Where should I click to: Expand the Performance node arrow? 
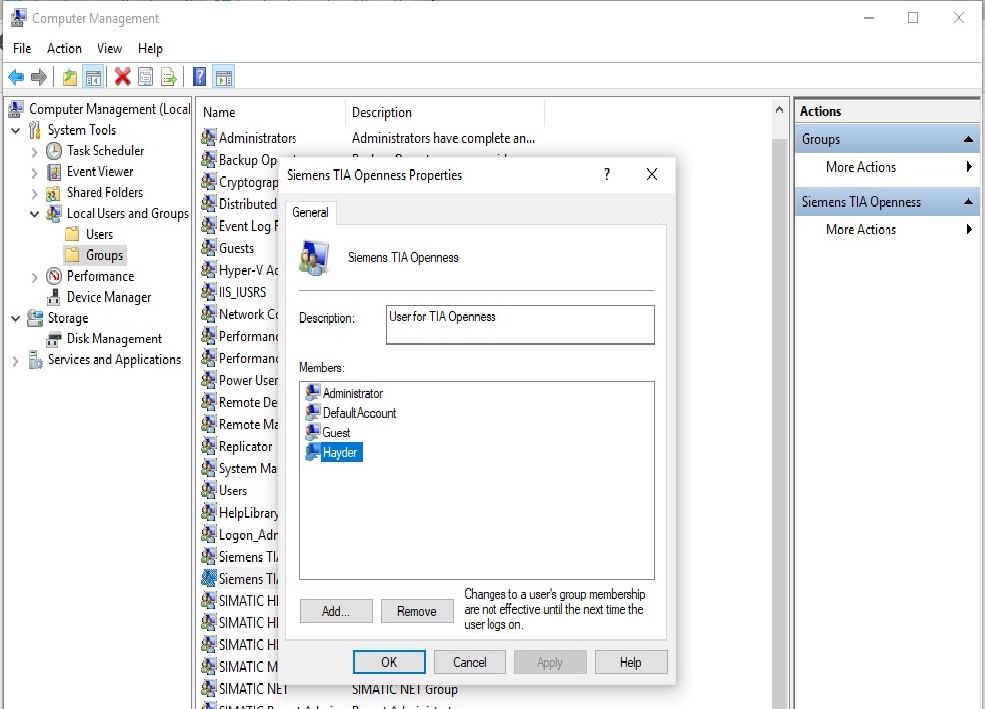pyautogui.click(x=35, y=277)
